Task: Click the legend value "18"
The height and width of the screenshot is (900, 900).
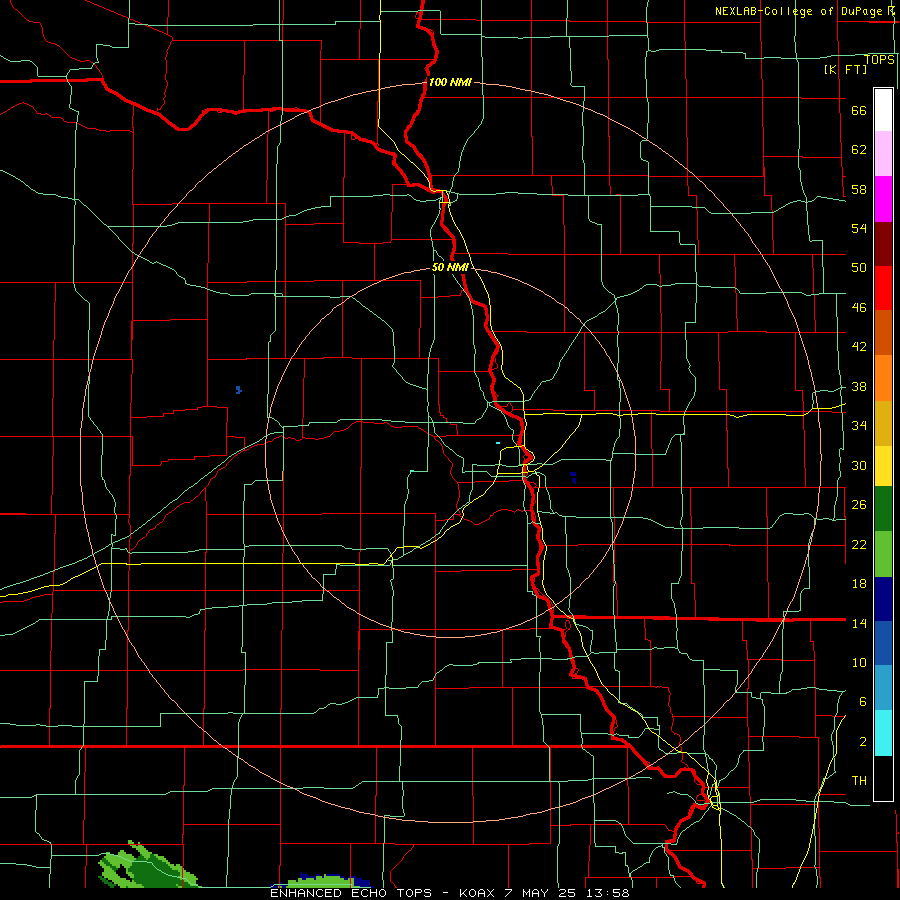Action: (859, 584)
